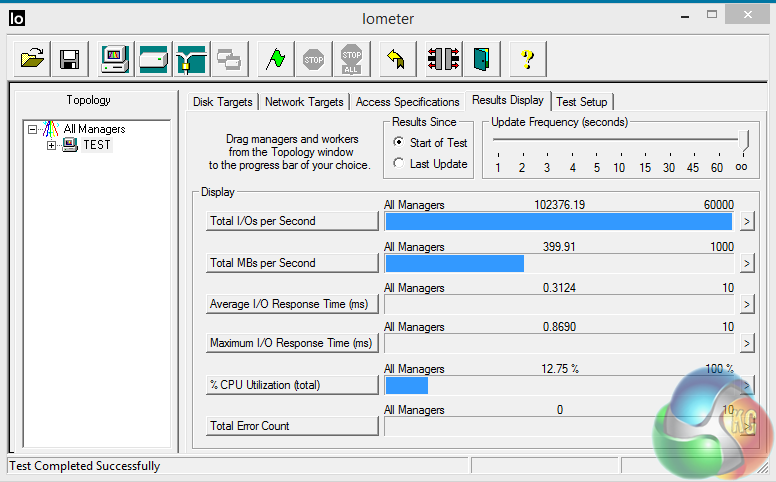Click the 102376.19 IOPS value
776x482 pixels.
[559, 205]
